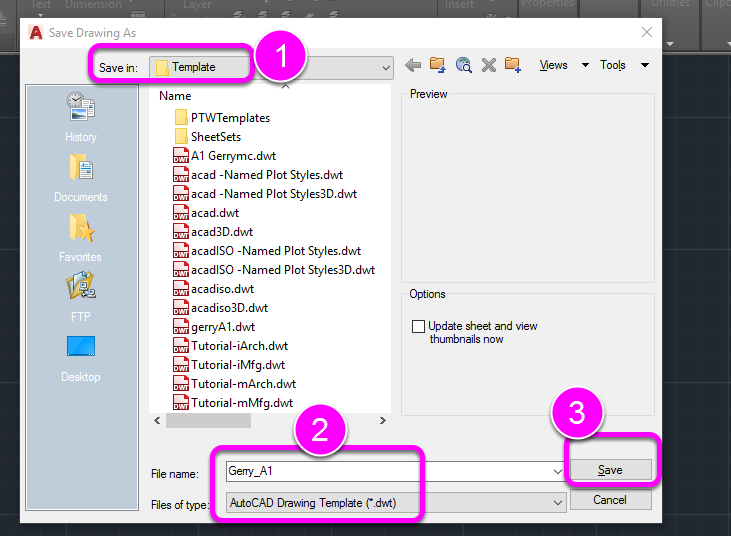Select acadISO -Named Plot Styles3D.dwt
The image size is (731, 536).
[274, 270]
